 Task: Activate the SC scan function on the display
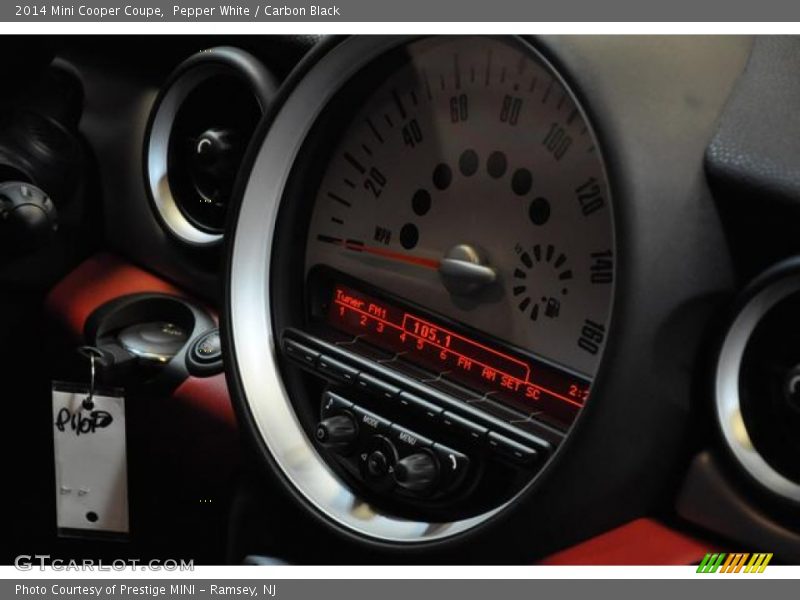(532, 390)
